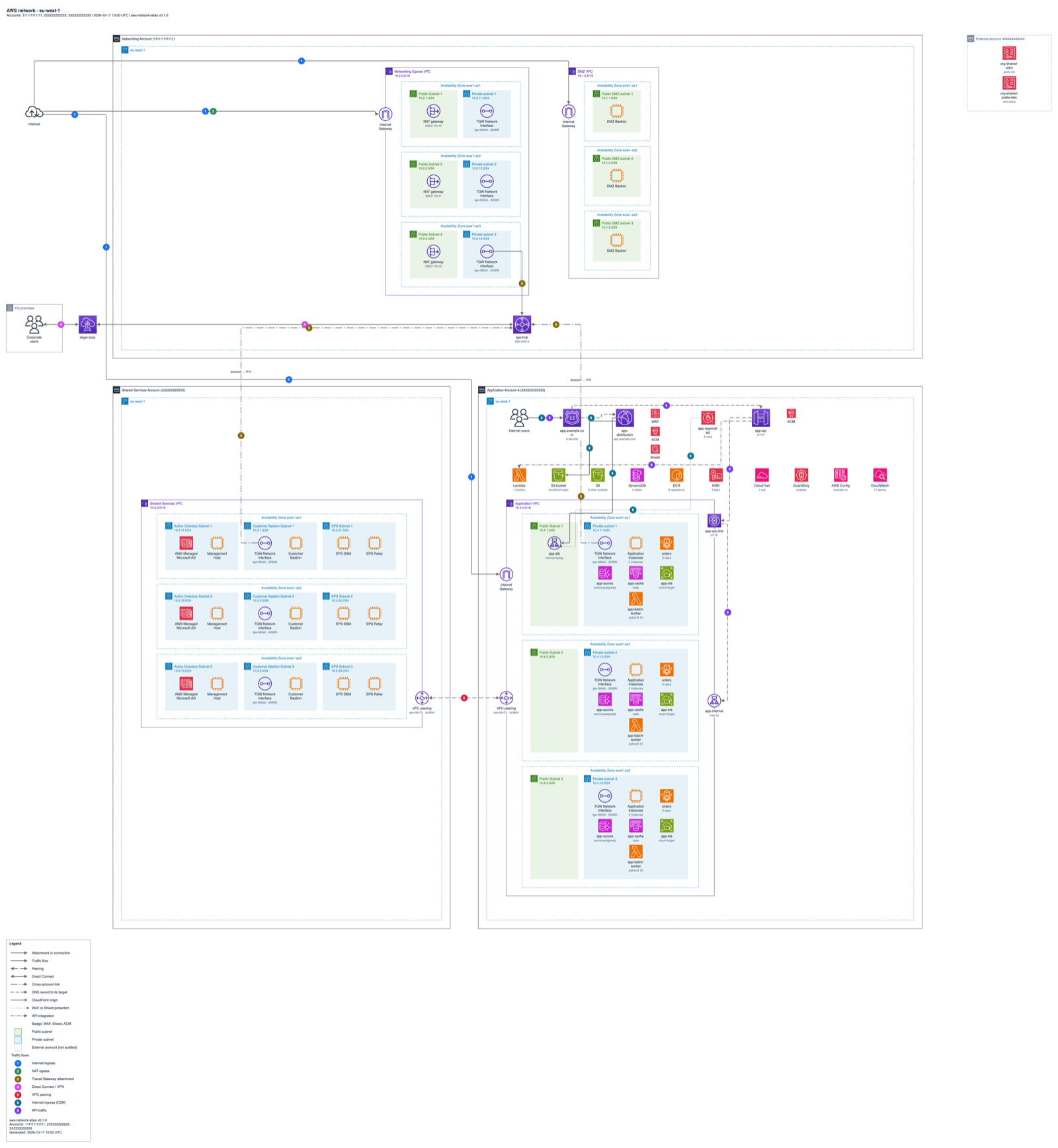This screenshot has width=1058, height=1148.
Task: Click the 'External account 444444444444' label
Action: [1000, 39]
